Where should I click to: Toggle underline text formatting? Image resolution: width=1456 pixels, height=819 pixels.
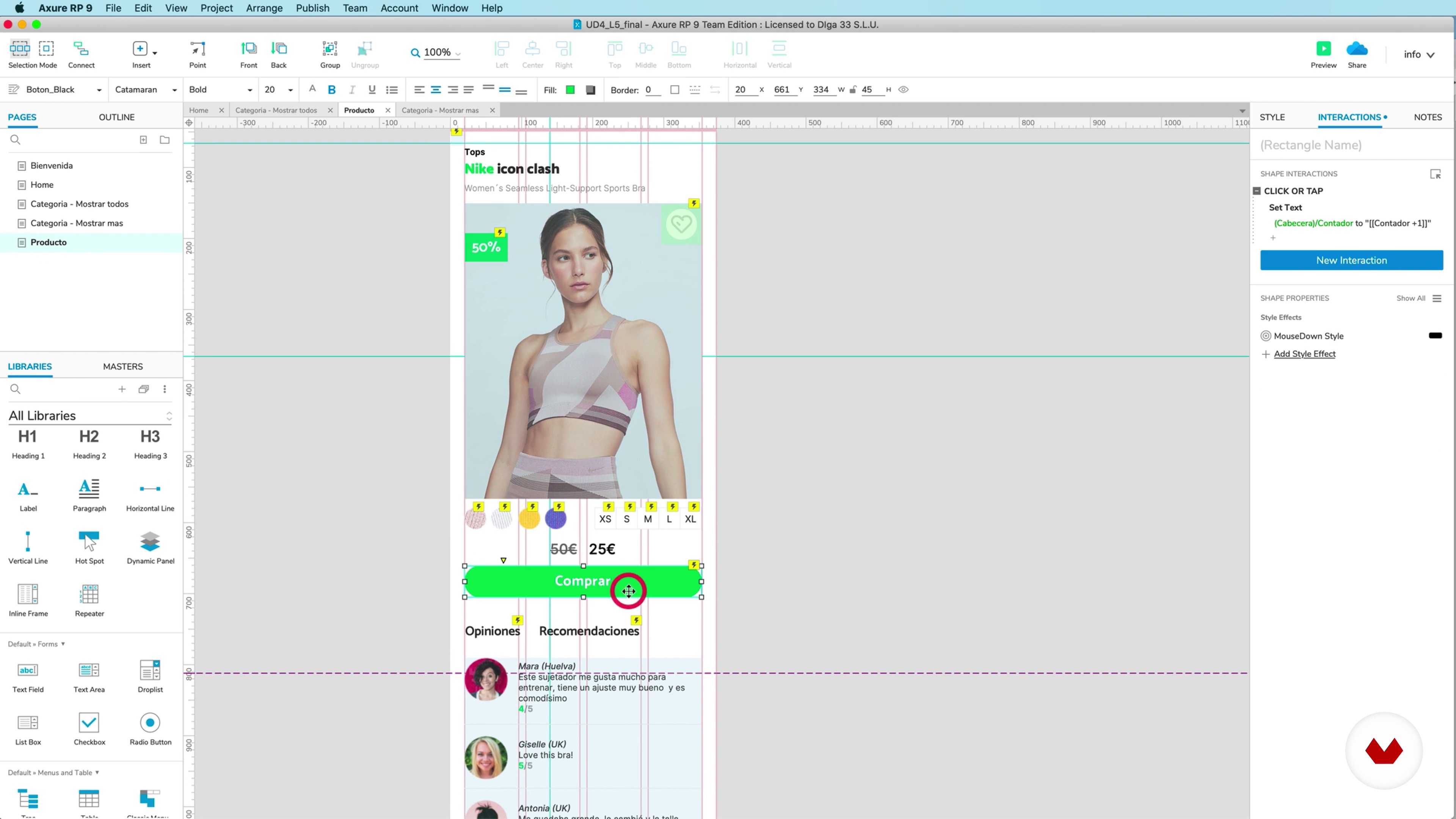[372, 90]
